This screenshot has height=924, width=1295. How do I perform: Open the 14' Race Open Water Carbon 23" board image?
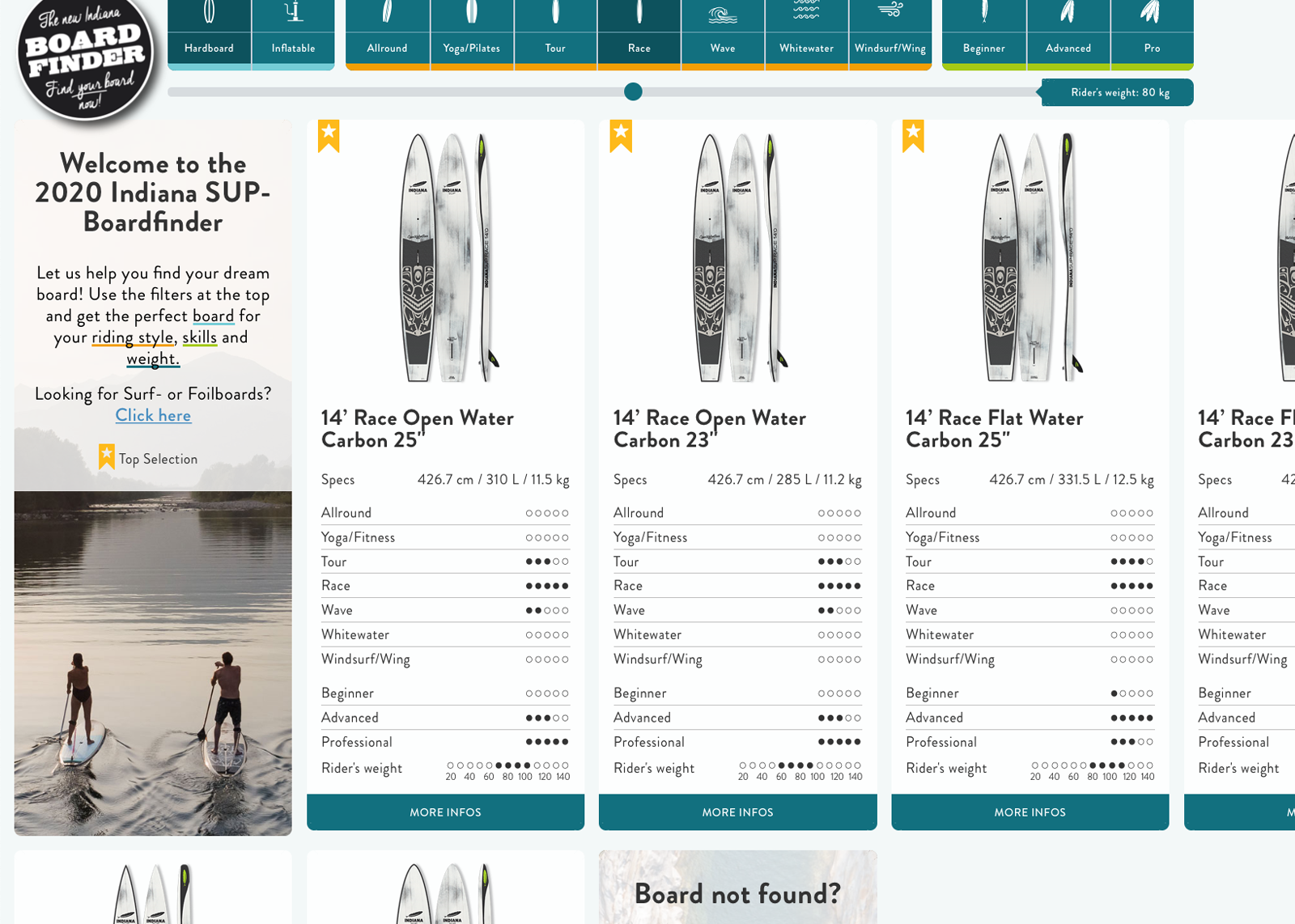tap(741, 257)
